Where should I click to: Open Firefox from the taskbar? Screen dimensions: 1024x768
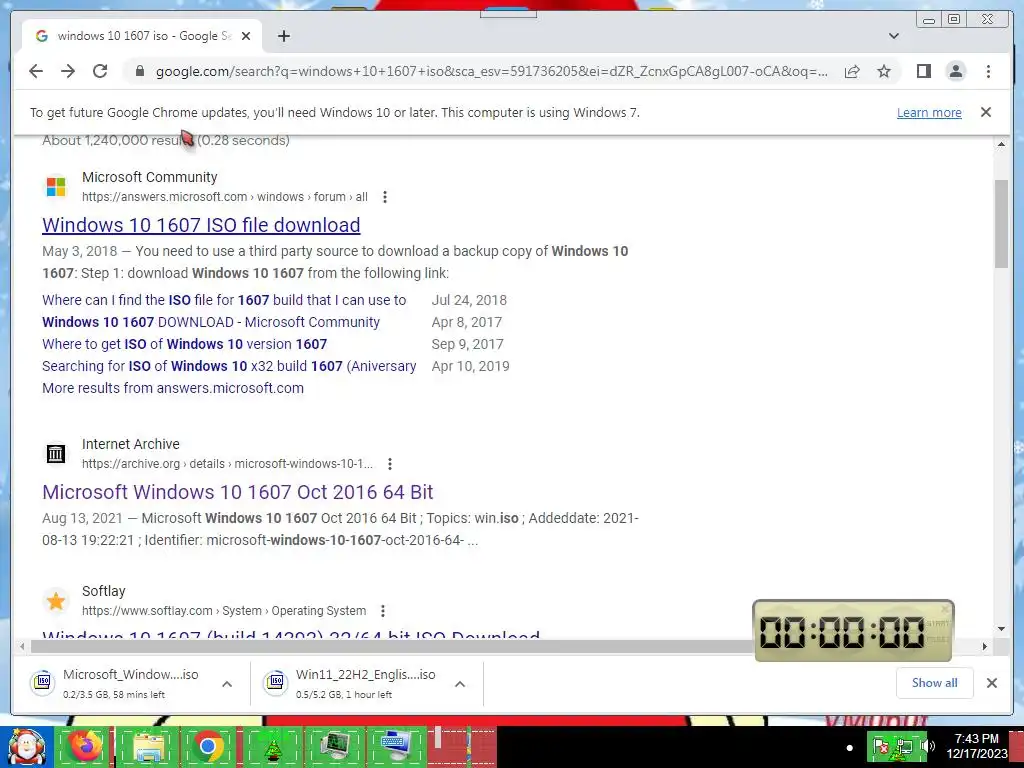[x=84, y=746]
